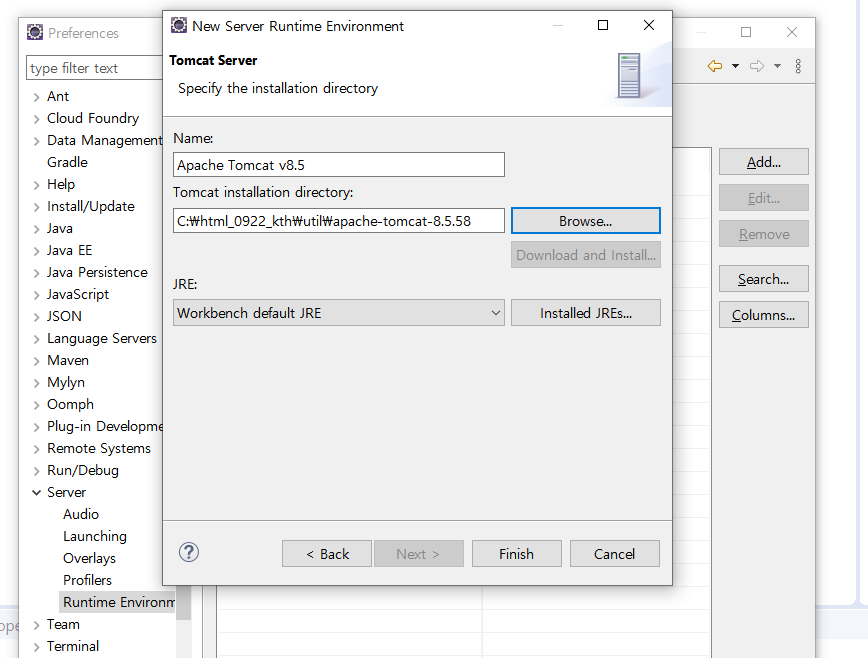The width and height of the screenshot is (868, 658).
Task: Expand the JSON node
Action: (x=37, y=317)
